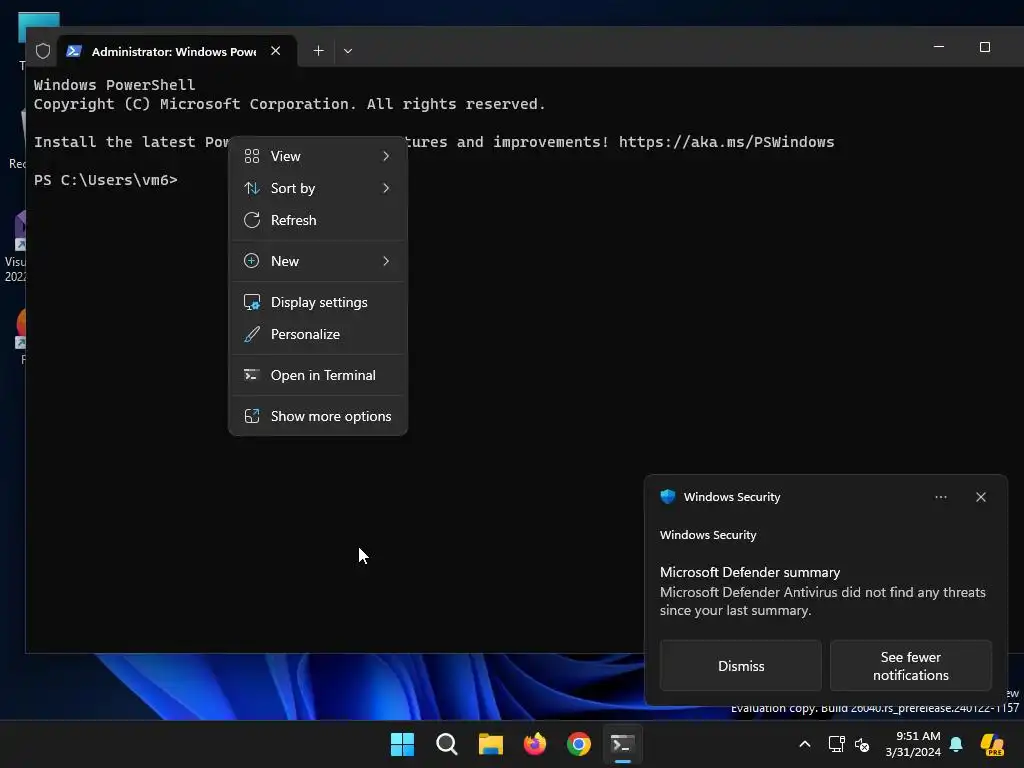This screenshot has height=768, width=1024.
Task: Expand the Sort by chevron arrow
Action: pyautogui.click(x=386, y=188)
